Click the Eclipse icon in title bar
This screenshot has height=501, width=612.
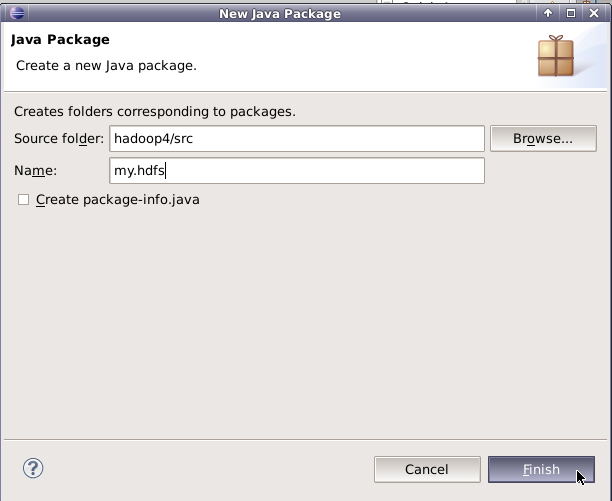point(11,13)
